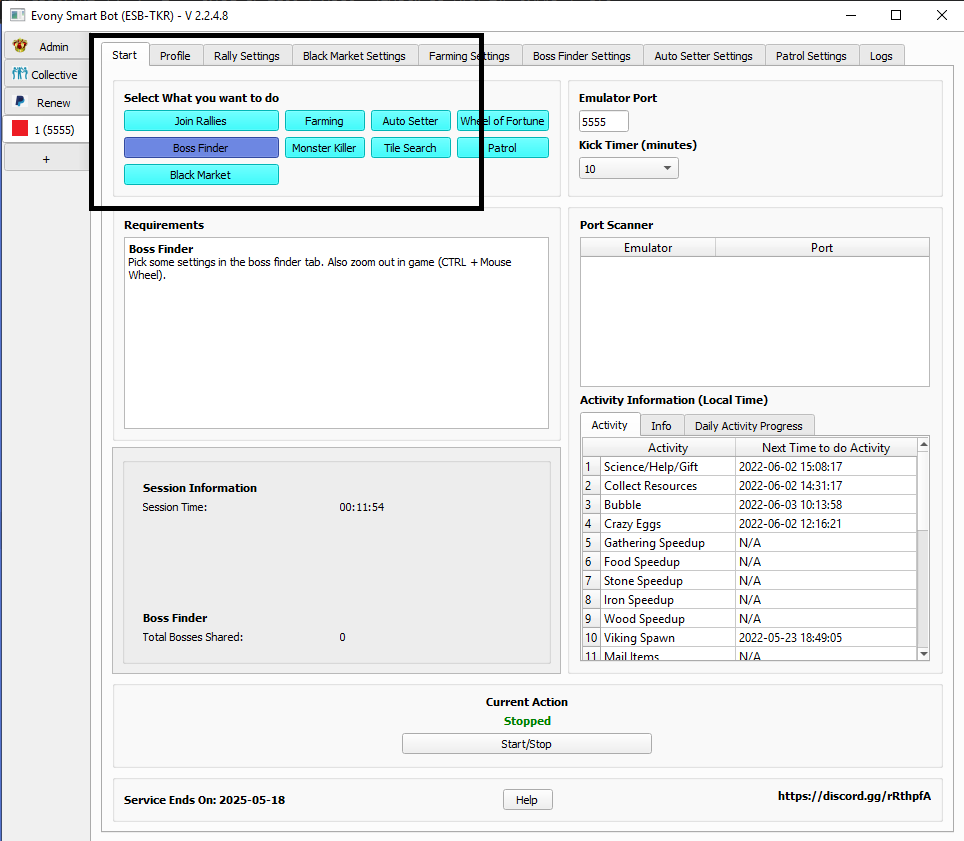The image size is (964, 841).
Task: Enable the Black Market activity
Action: pos(201,175)
